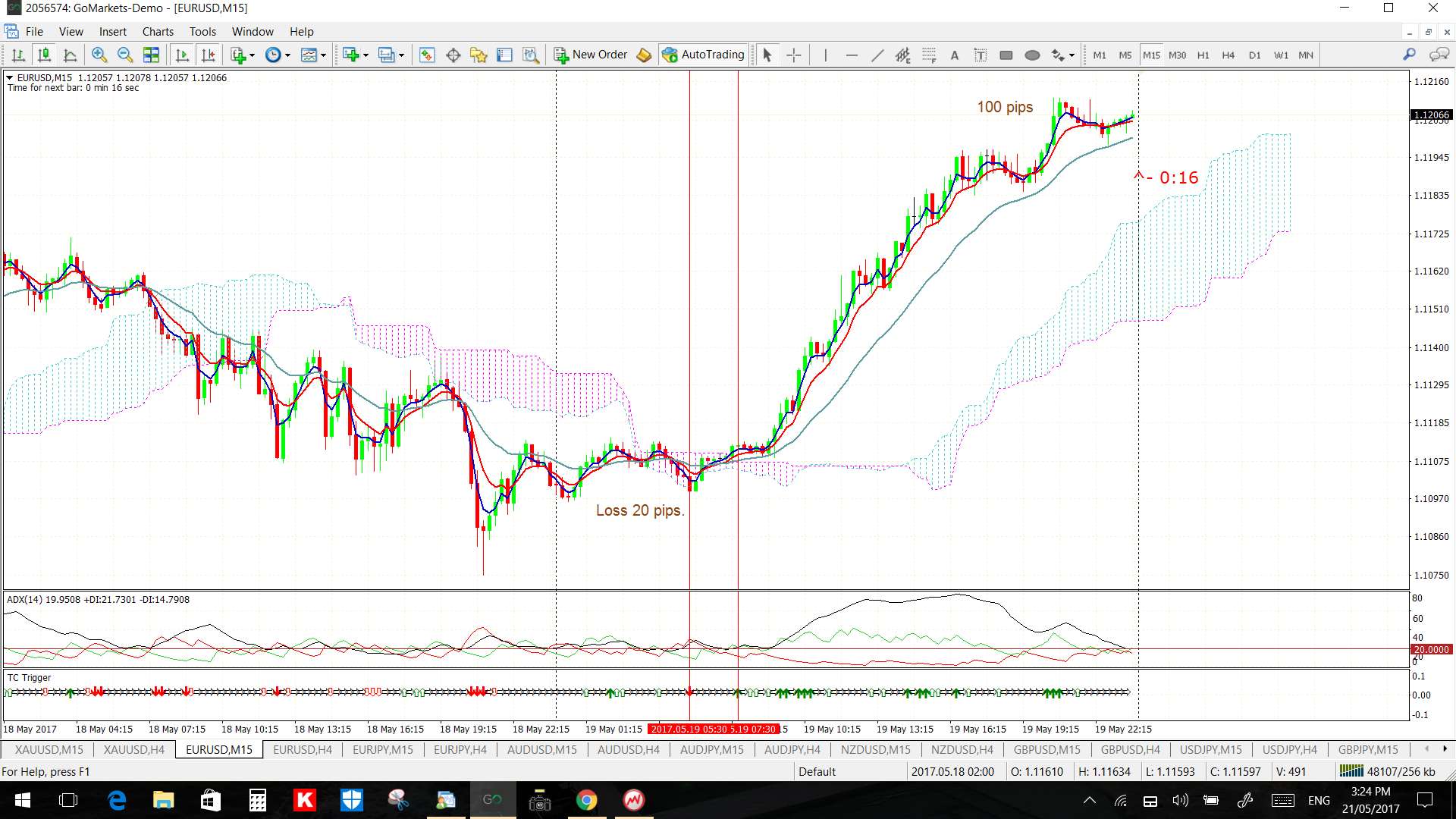Click the Zoom Out magnifier icon
1456x819 pixels.
(x=125, y=55)
